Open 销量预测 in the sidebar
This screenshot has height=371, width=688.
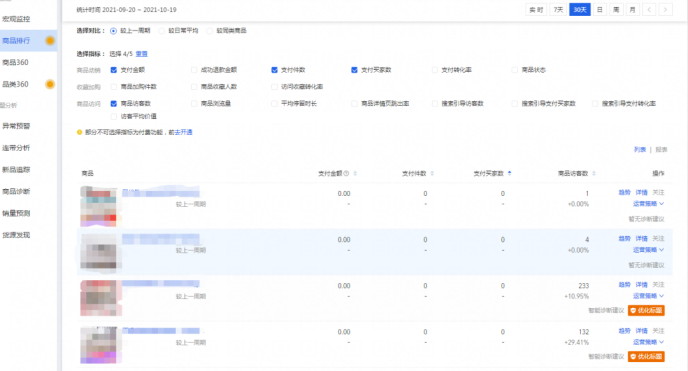16,213
